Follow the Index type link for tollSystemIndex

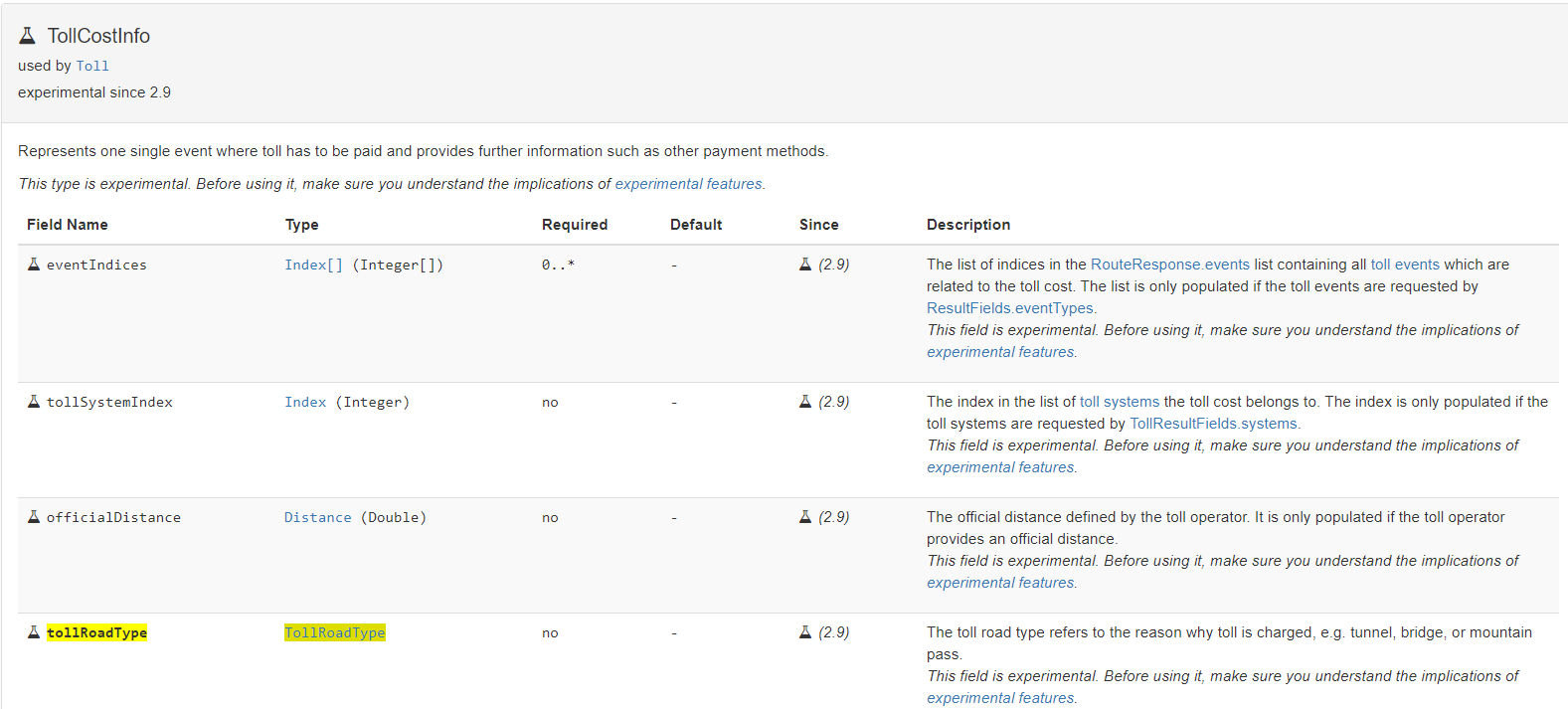[x=305, y=402]
